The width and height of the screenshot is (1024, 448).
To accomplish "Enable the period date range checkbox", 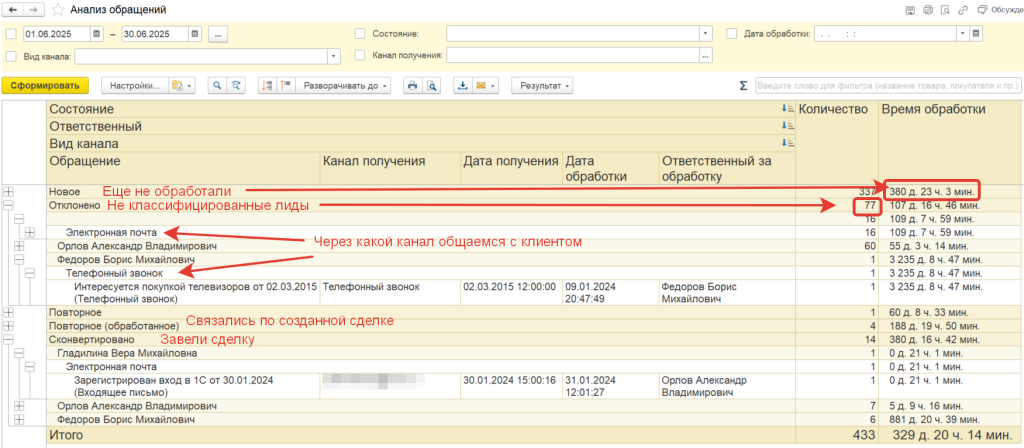I will click(x=12, y=33).
